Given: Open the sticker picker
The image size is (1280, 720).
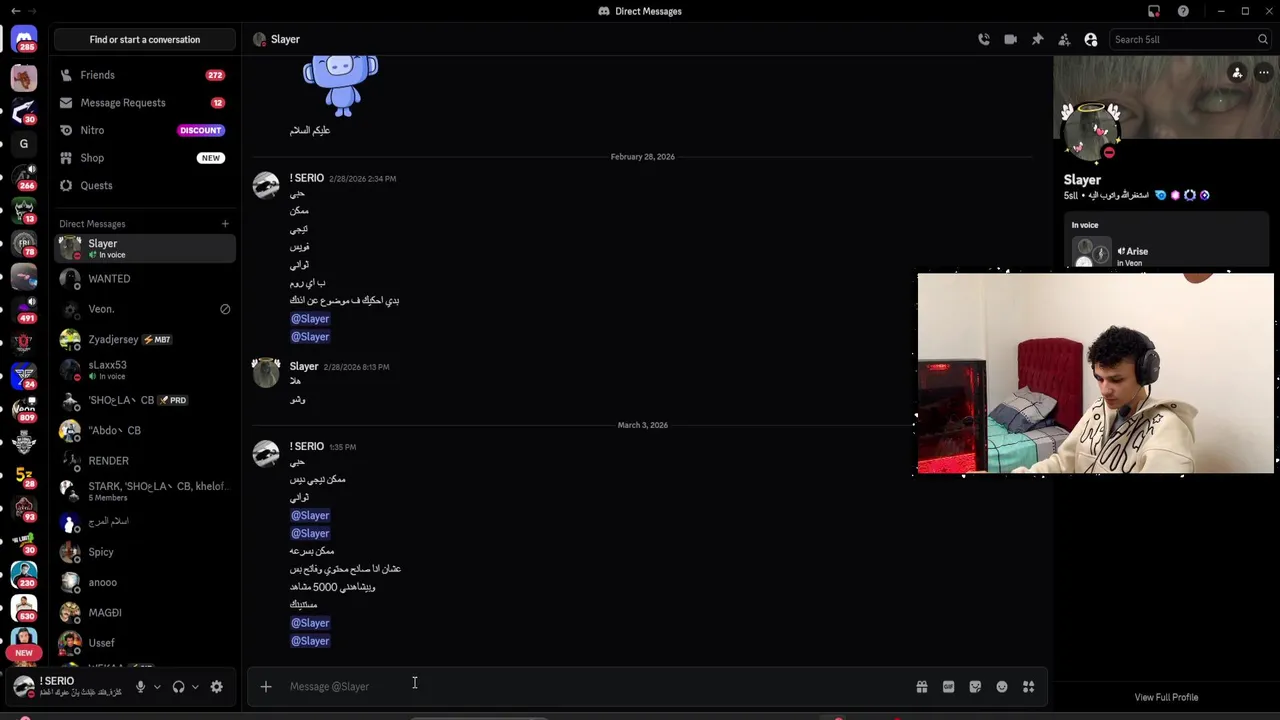Looking at the screenshot, I should [x=975, y=687].
